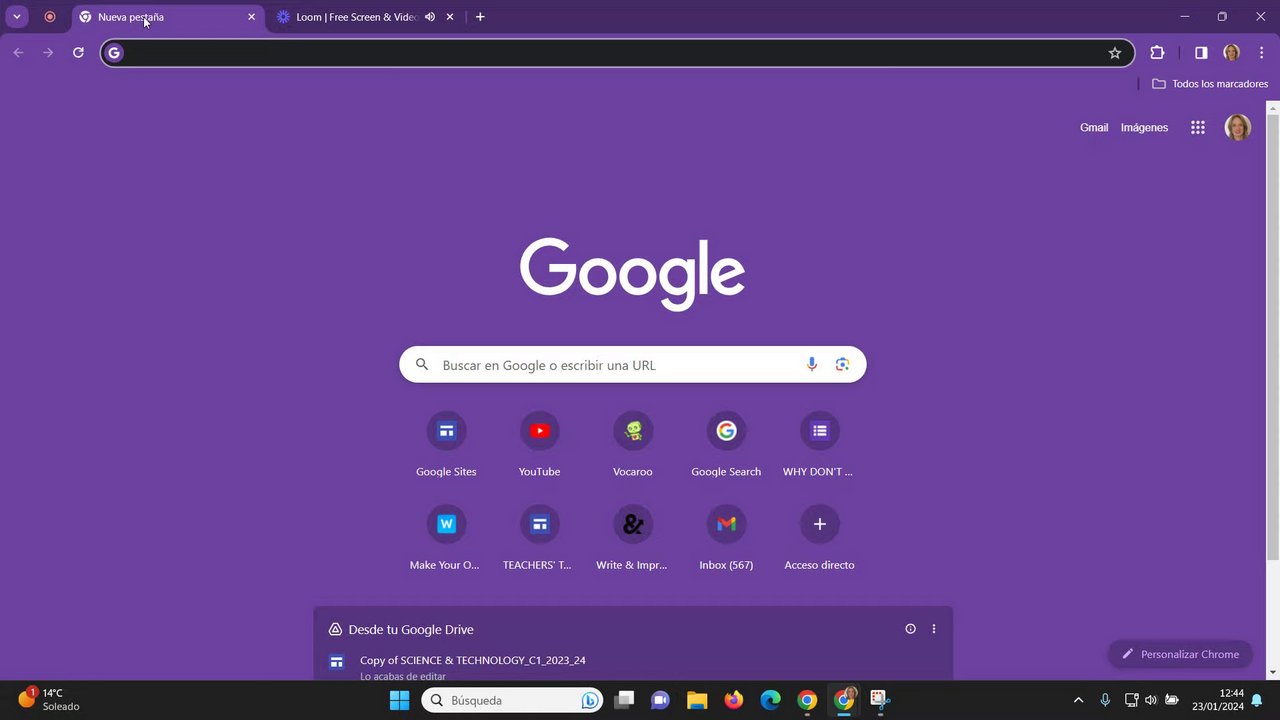Open the notifications bell

click(1257, 700)
